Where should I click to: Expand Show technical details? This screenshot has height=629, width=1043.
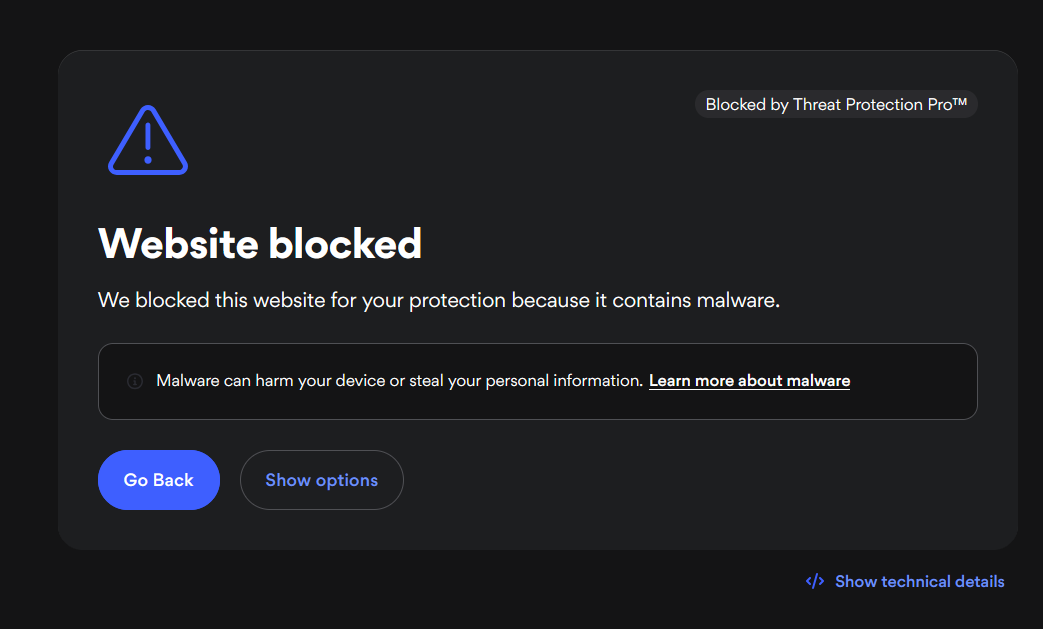click(x=905, y=582)
